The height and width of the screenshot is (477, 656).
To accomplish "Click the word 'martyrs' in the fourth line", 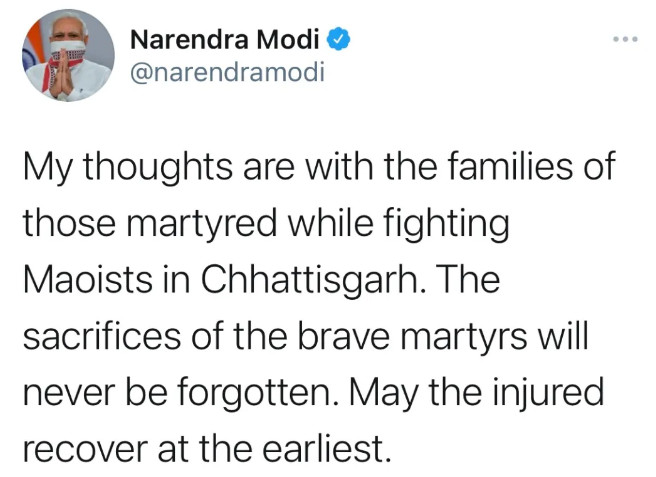I will pos(464,337).
